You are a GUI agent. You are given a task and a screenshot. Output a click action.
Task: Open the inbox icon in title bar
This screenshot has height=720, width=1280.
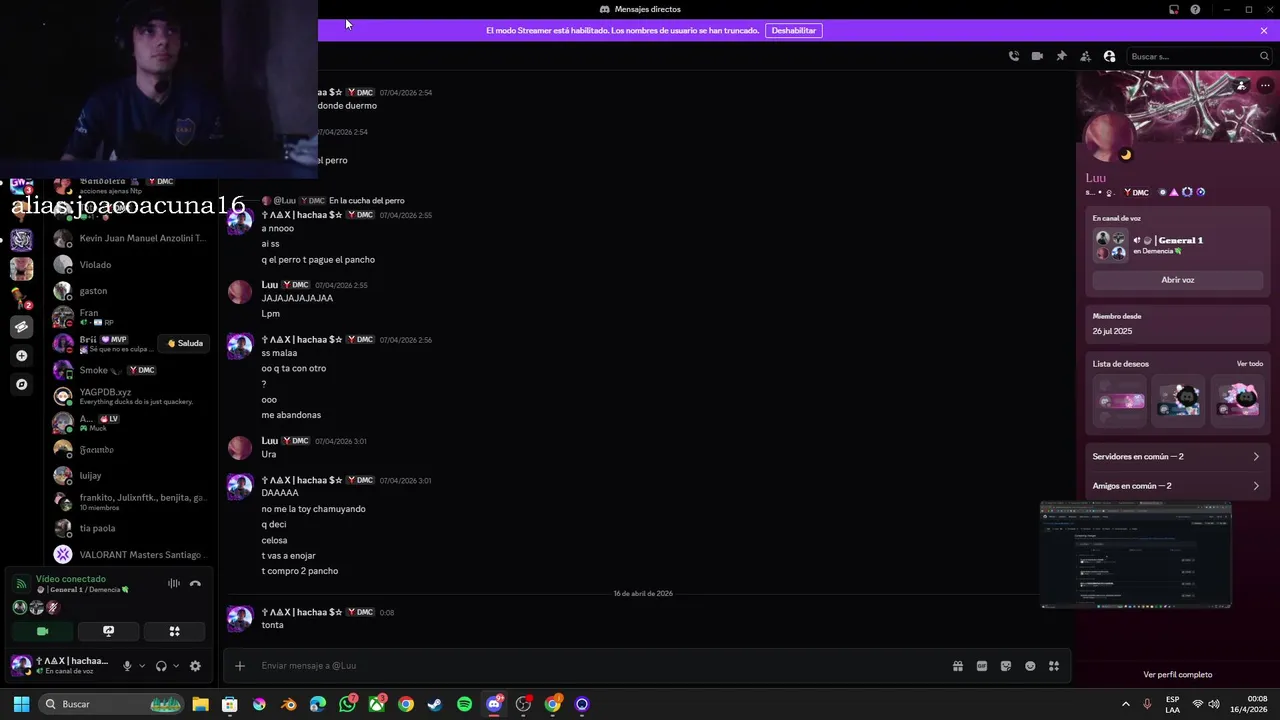[x=1174, y=9]
